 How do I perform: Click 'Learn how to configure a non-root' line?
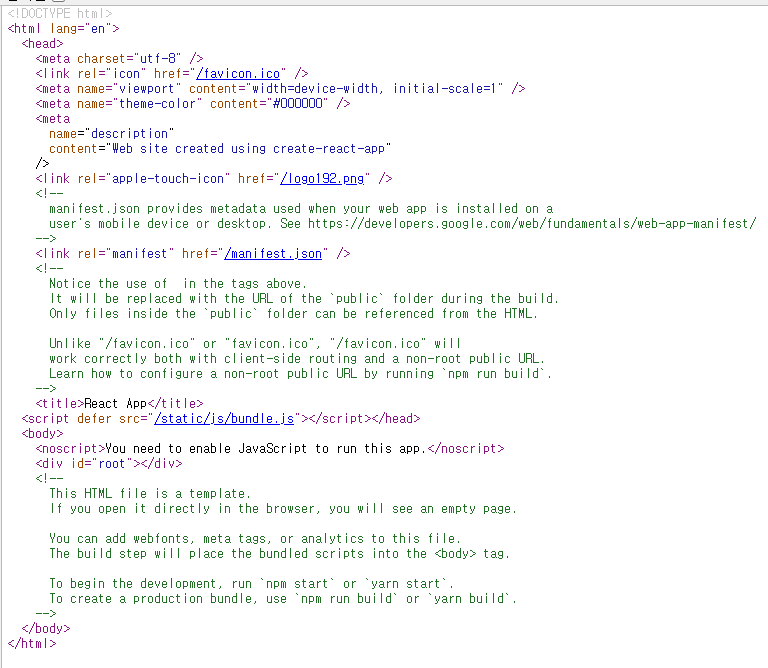point(300,374)
